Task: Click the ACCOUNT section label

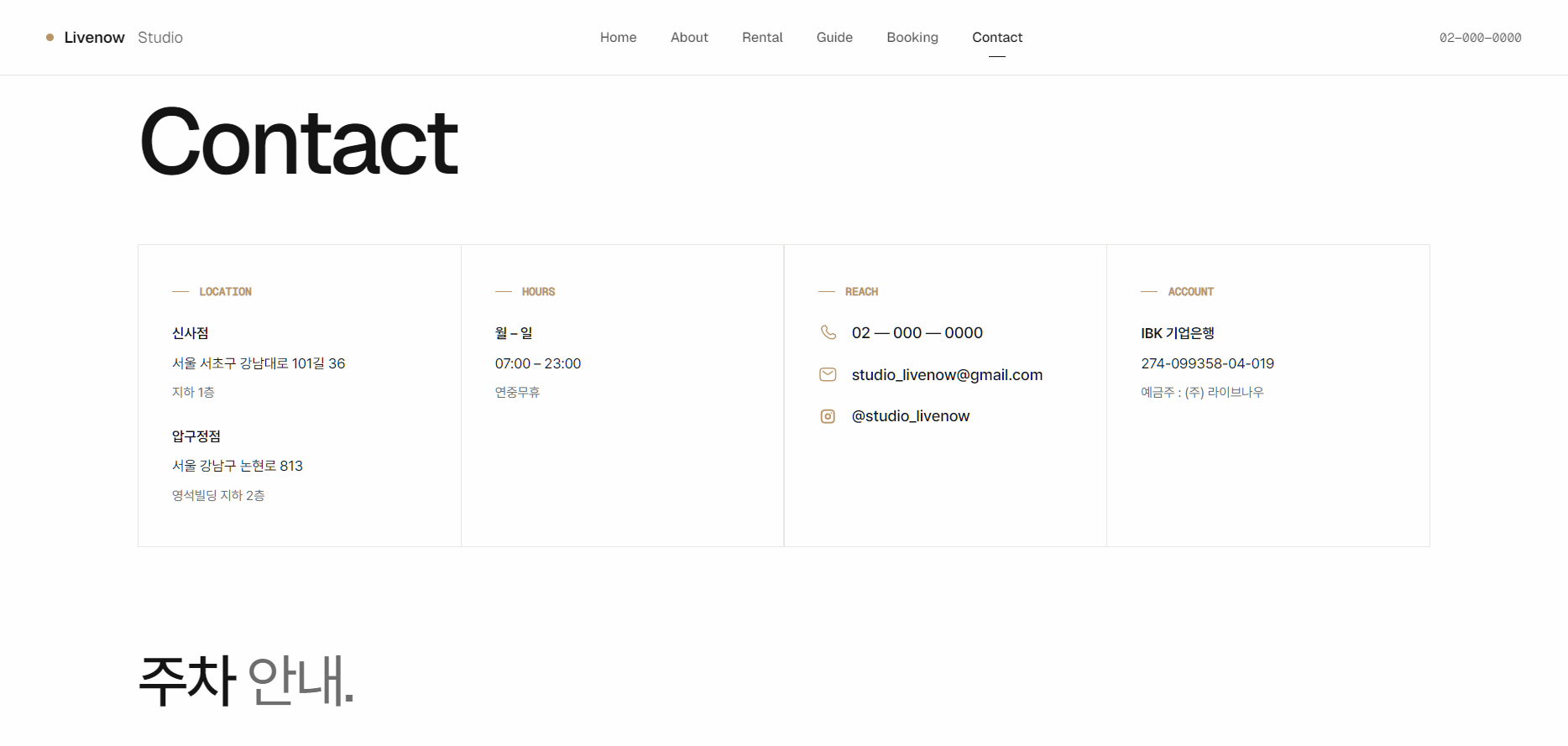Action: (x=1191, y=291)
